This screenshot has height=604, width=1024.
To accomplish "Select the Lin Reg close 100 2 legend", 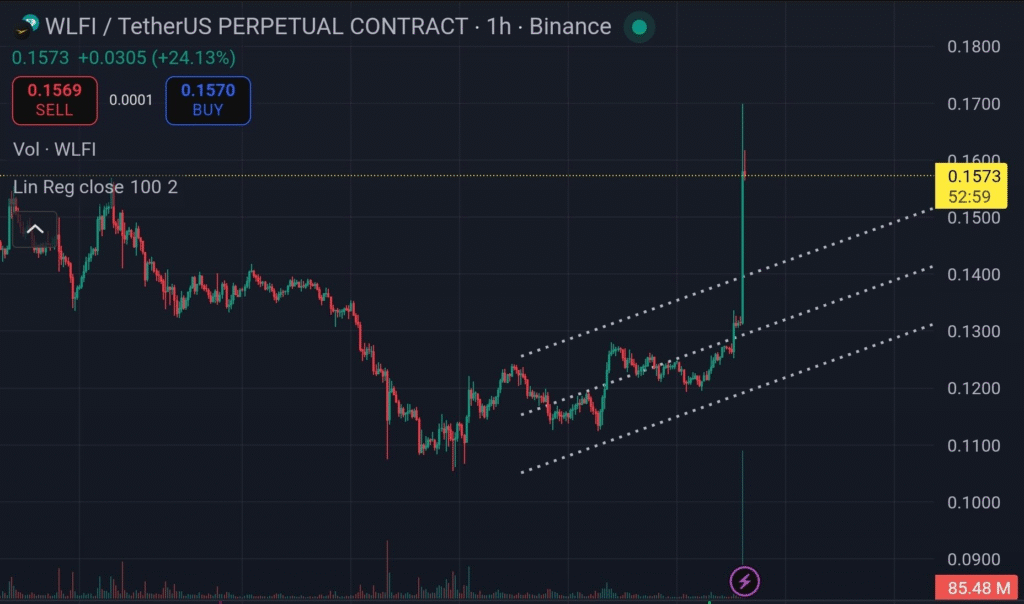I will pyautogui.click(x=95, y=187).
